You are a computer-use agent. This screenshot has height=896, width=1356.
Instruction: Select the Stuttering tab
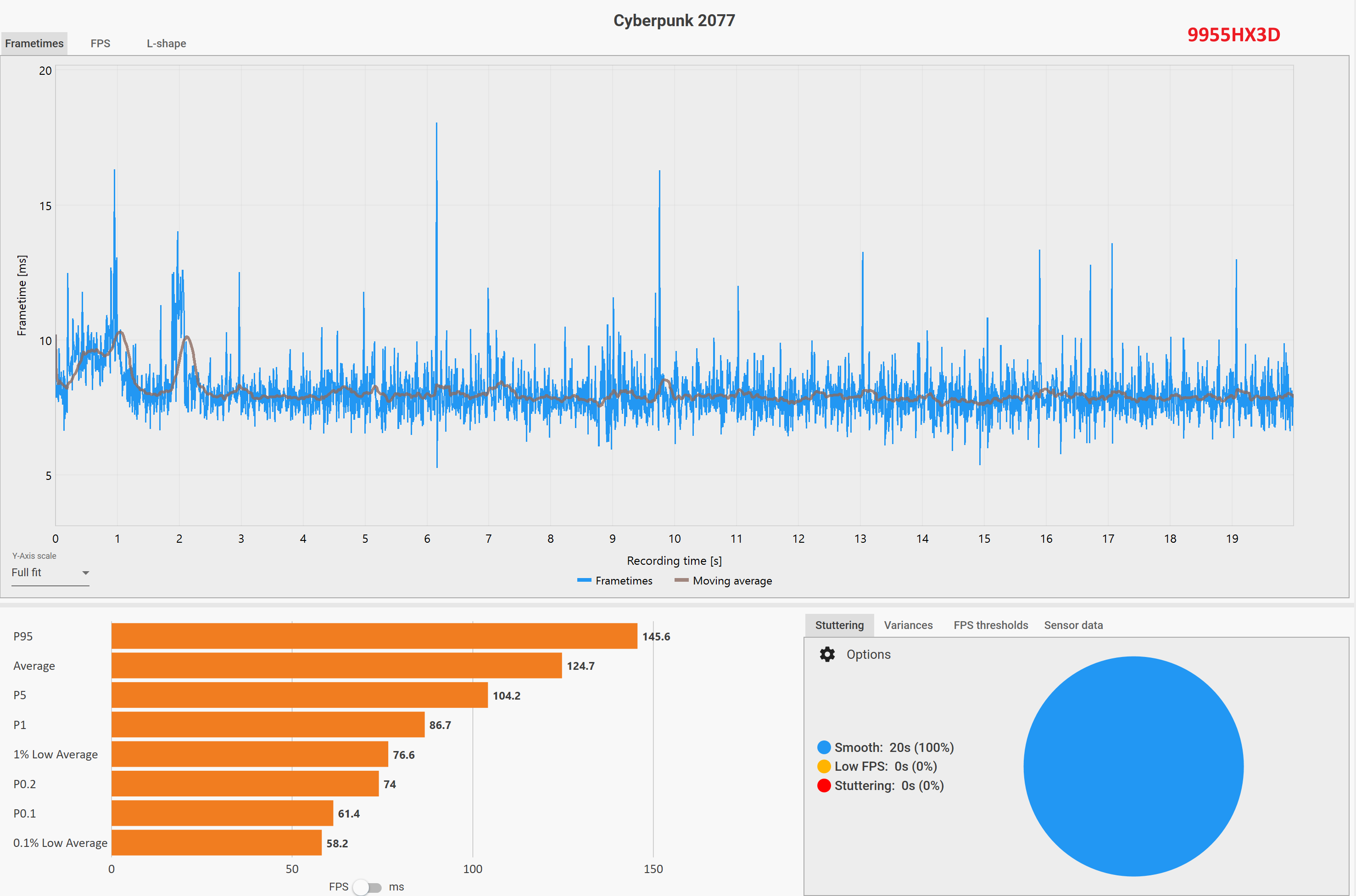pos(839,625)
